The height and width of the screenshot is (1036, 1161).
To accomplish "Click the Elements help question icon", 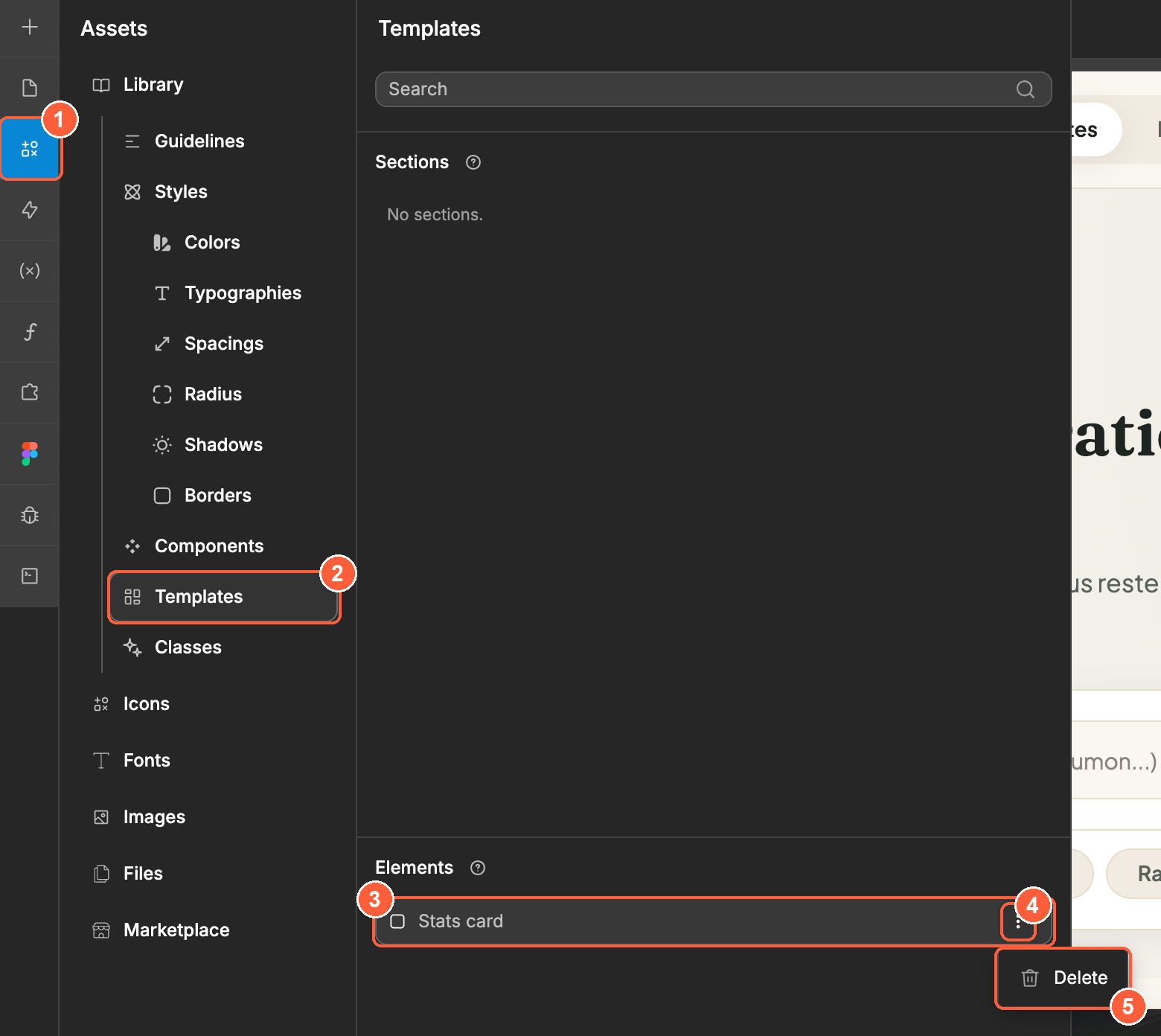I will coord(478,868).
